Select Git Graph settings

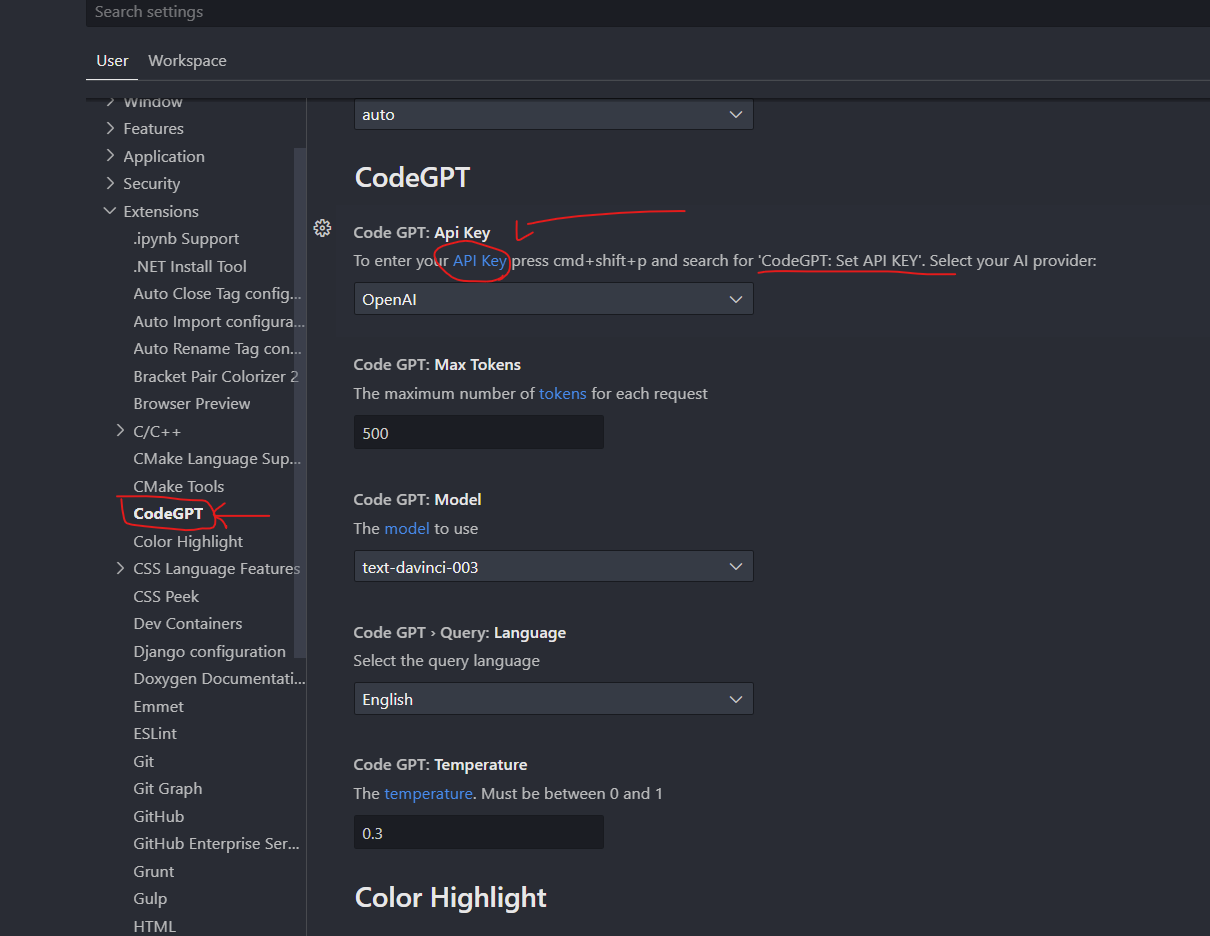click(x=168, y=788)
